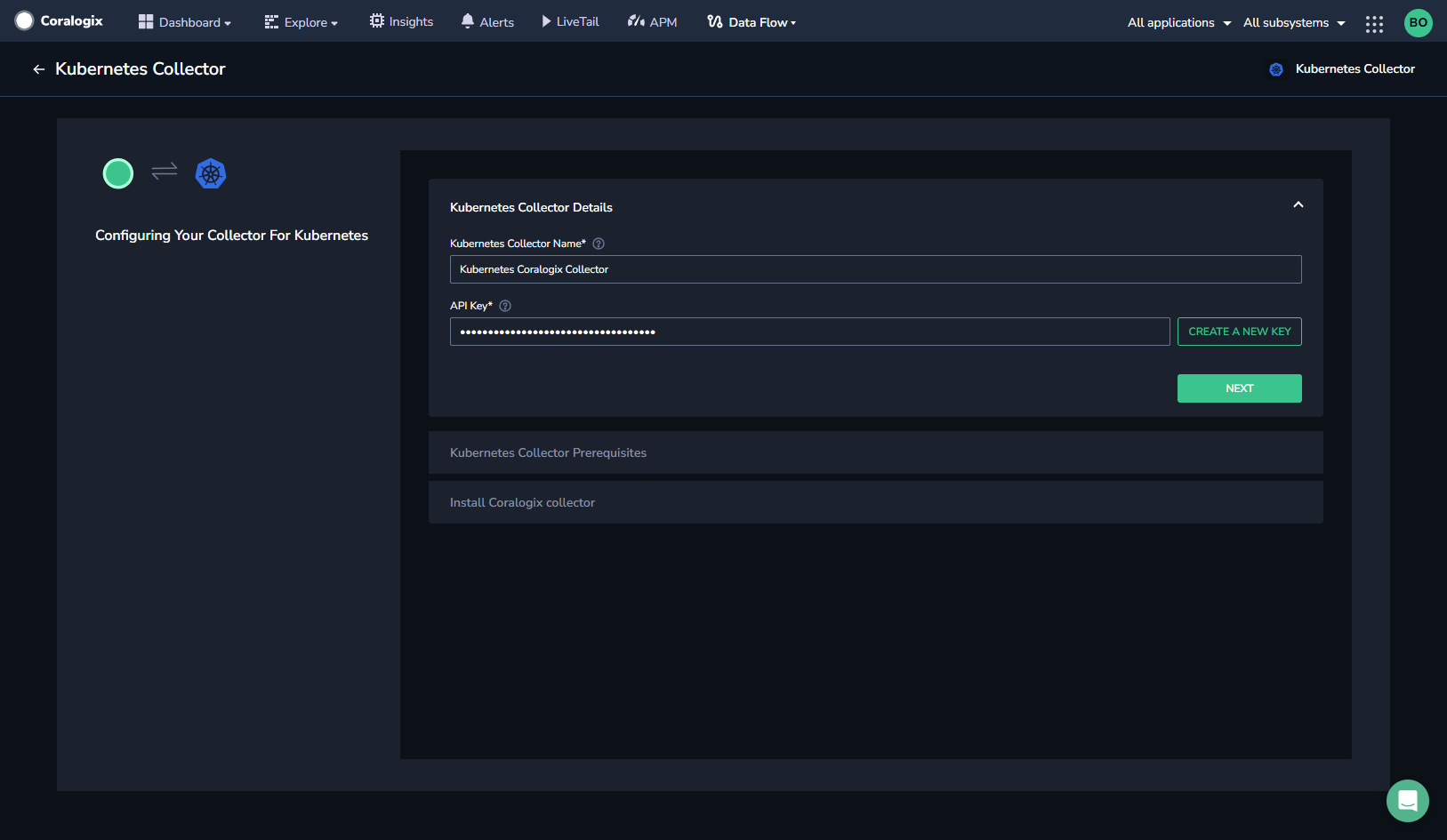This screenshot has width=1447, height=840.
Task: Focus the API Key field
Action: [809, 332]
